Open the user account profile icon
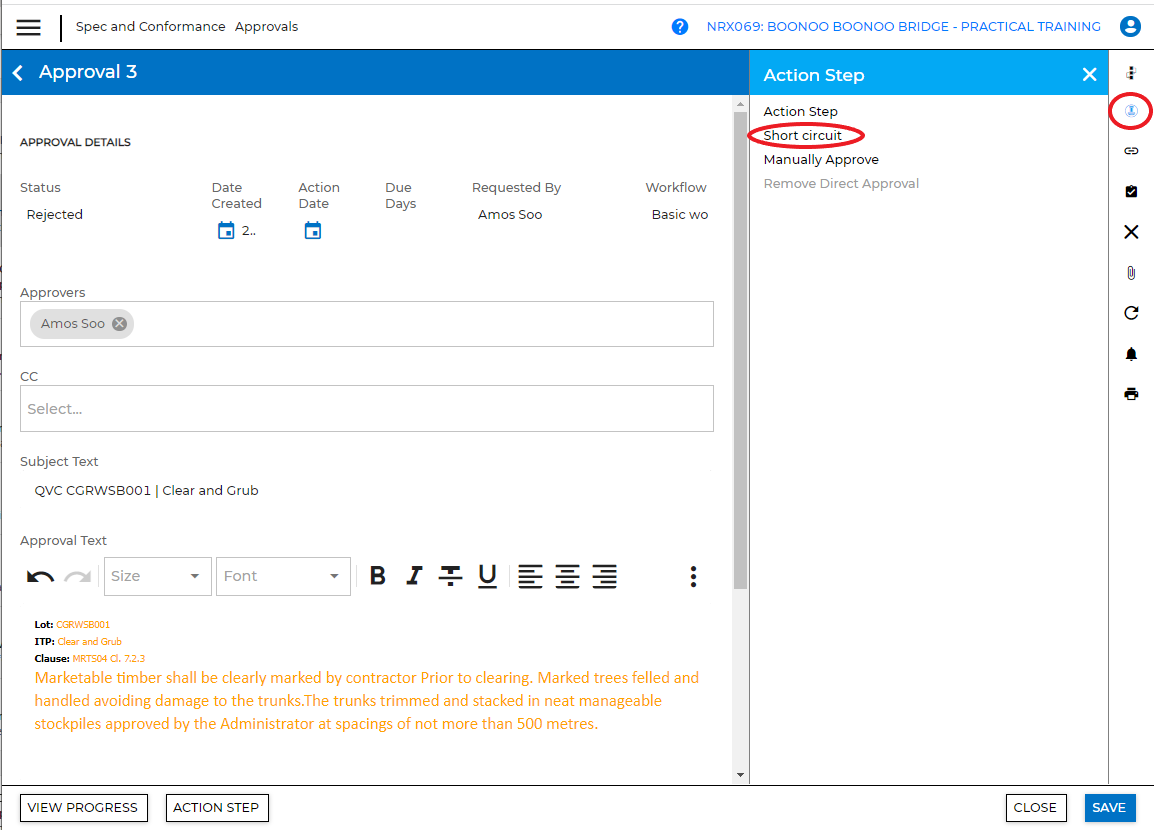The height and width of the screenshot is (830, 1154). pos(1130,27)
